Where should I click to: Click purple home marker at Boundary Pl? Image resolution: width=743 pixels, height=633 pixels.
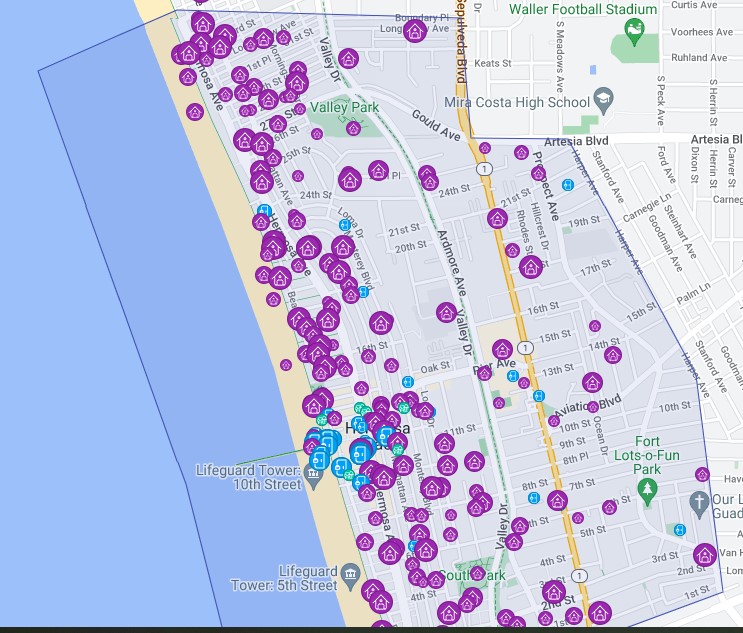tap(415, 30)
